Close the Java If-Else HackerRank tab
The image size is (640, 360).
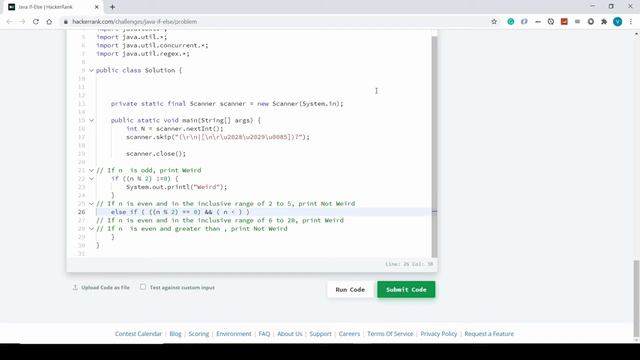[97, 7]
